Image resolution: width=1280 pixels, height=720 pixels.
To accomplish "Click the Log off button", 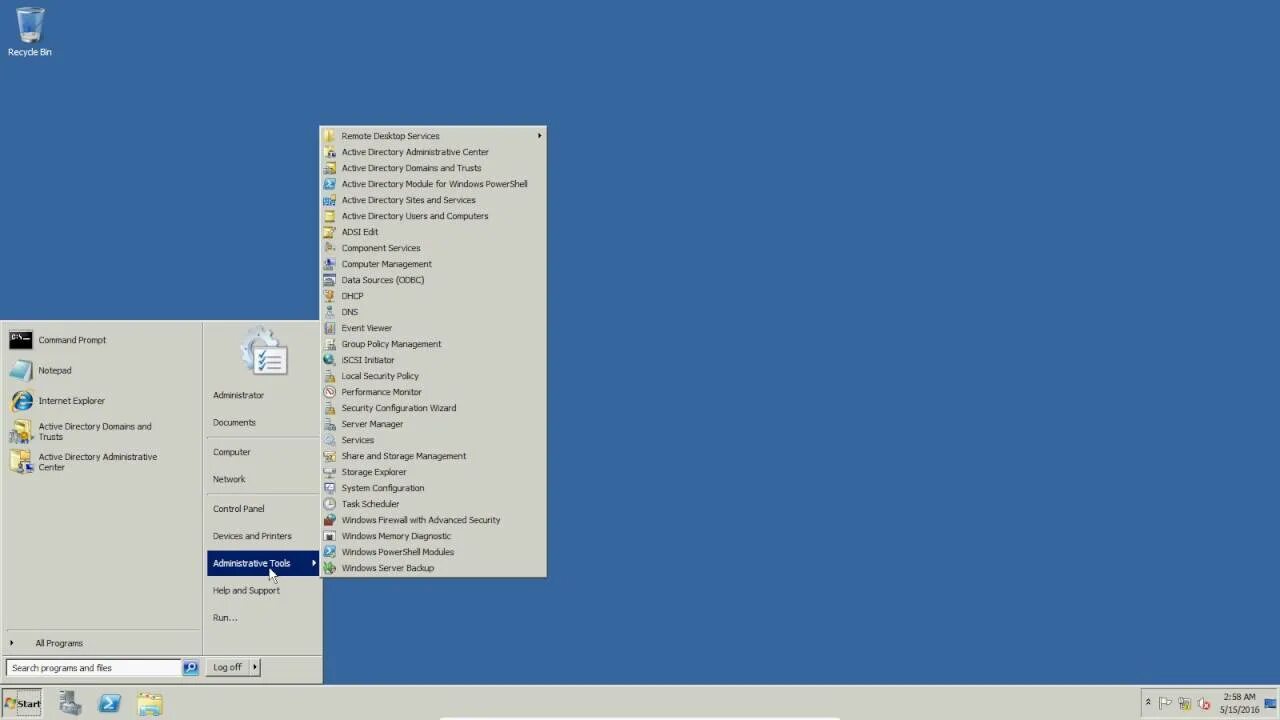I will [227, 667].
